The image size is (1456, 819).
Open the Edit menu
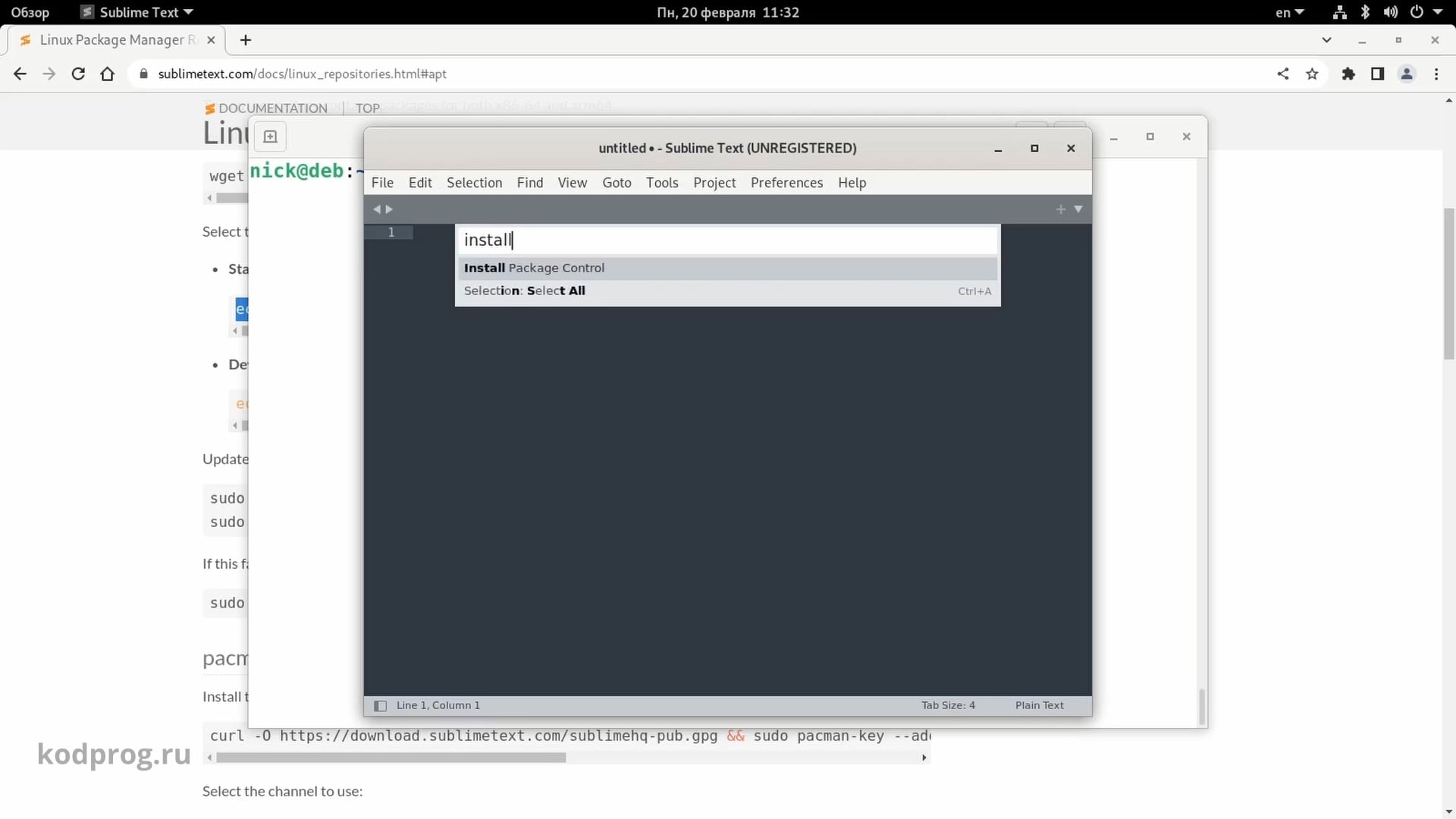point(420,183)
